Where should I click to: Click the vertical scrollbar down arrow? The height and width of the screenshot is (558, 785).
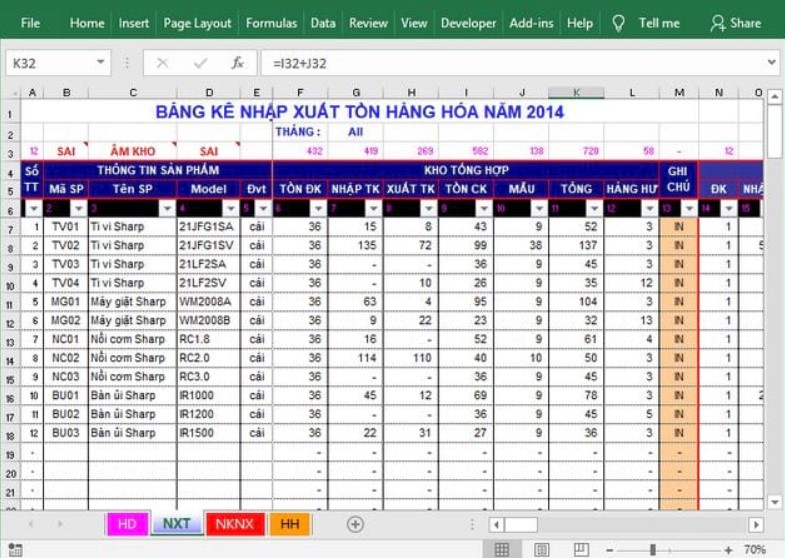click(774, 502)
